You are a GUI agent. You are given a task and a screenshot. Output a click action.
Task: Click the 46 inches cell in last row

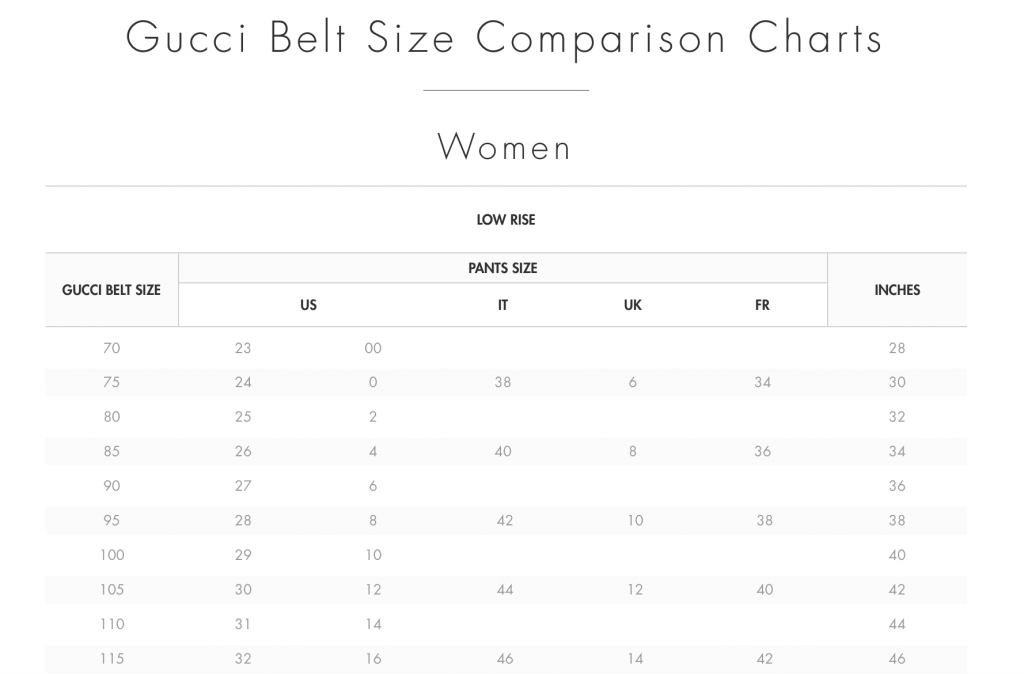[897, 659]
